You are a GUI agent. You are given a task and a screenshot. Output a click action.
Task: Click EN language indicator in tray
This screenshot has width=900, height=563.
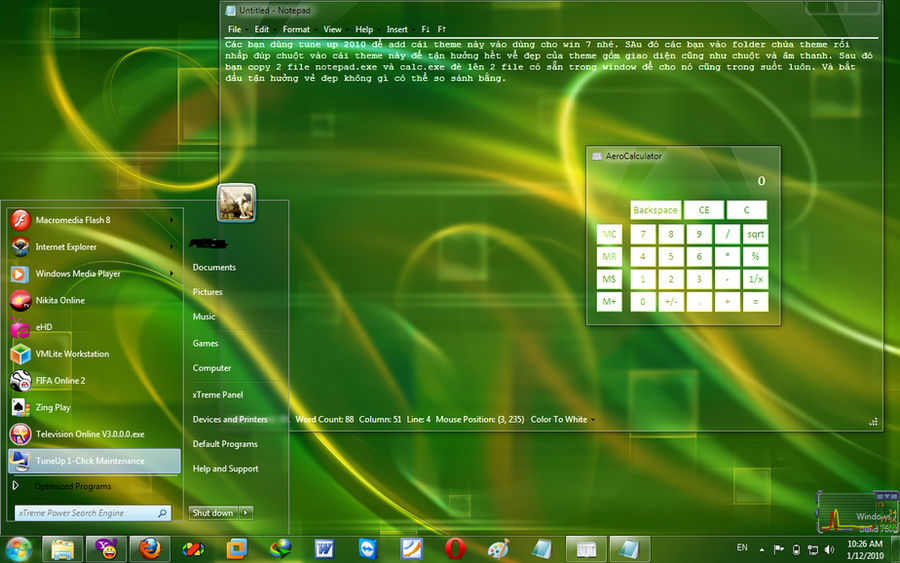point(742,548)
